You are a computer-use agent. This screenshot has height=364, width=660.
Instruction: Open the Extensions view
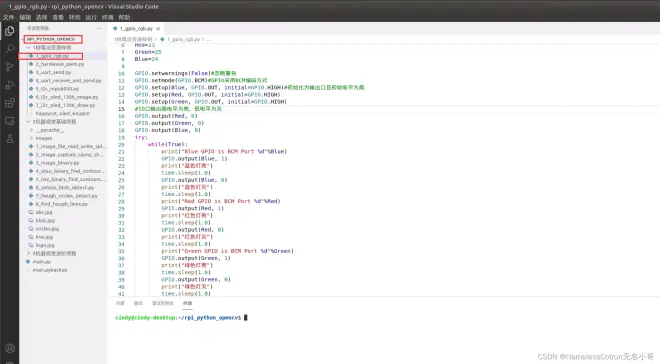9,103
